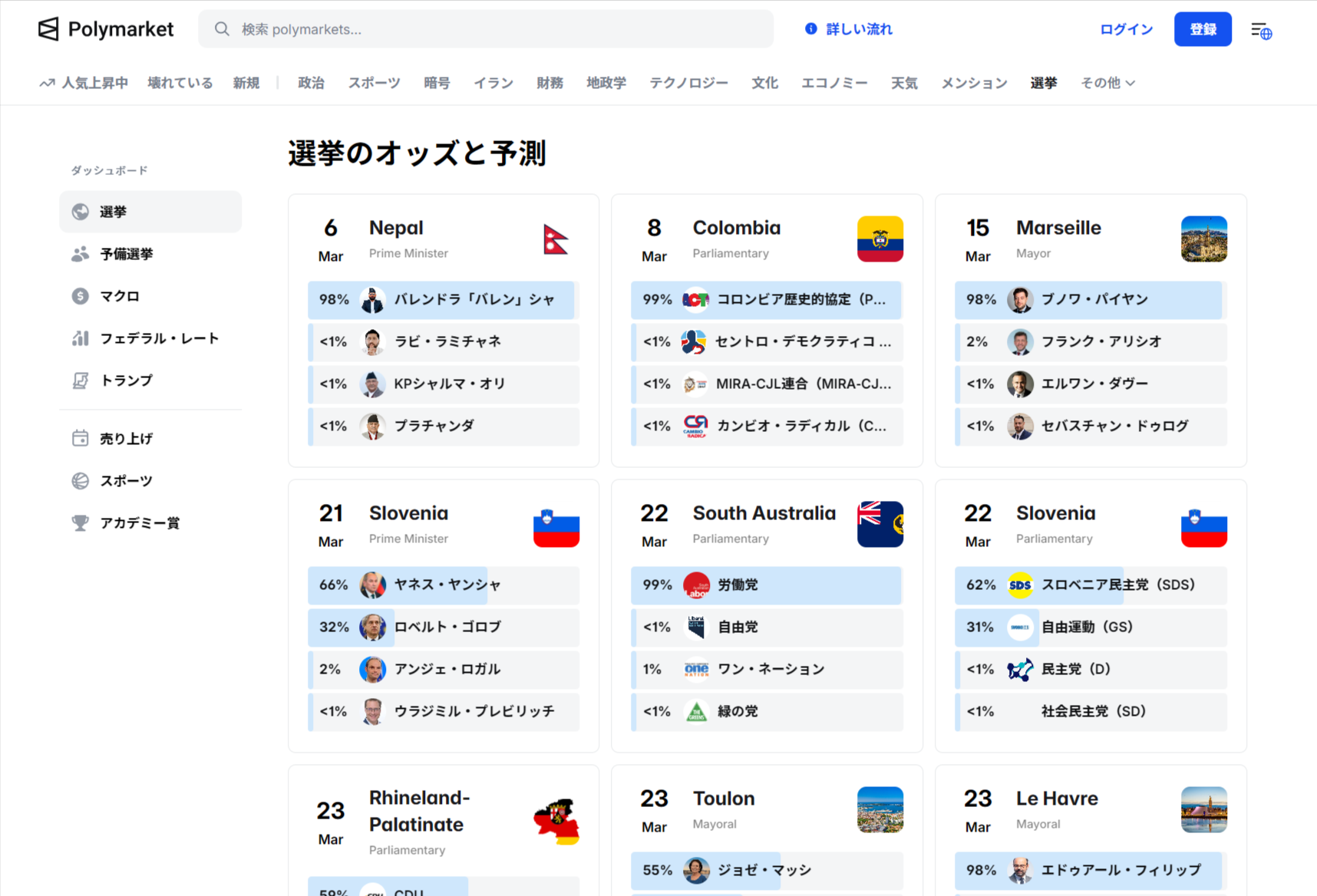
Task: Click the Marseille city thumbnail
Action: click(x=1203, y=239)
